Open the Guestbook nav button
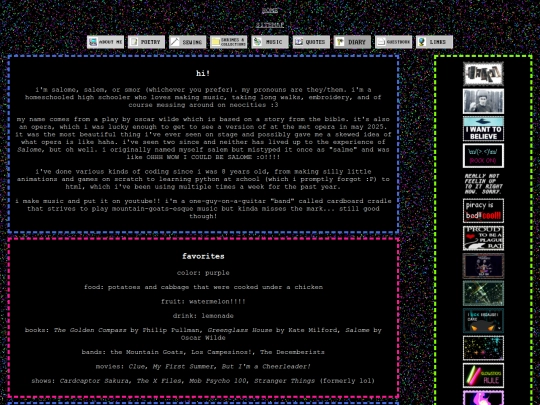This screenshot has width=540, height=405. point(393,42)
